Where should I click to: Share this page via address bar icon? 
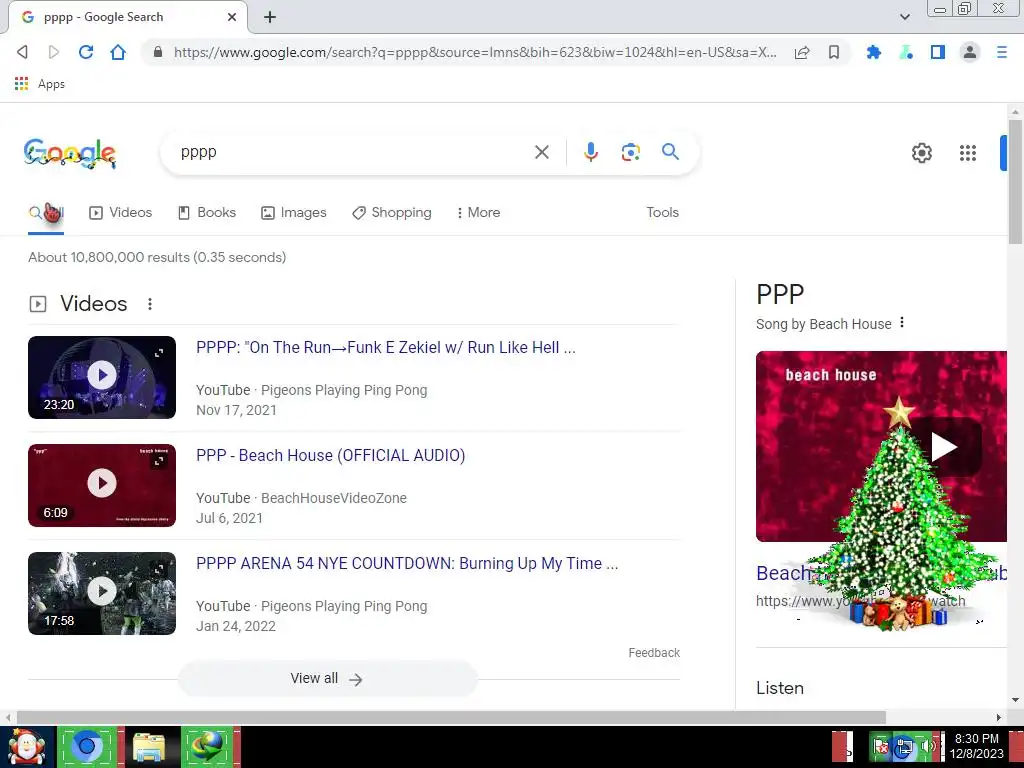click(x=802, y=52)
